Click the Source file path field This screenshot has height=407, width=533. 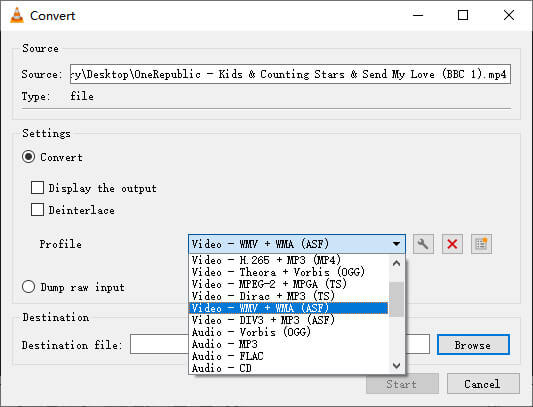click(290, 73)
